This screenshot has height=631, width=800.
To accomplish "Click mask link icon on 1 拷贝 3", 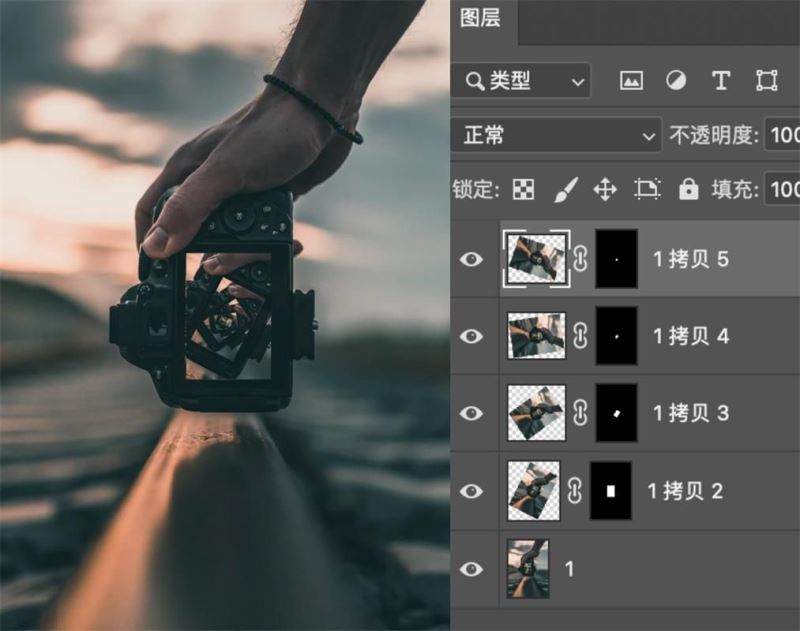I will (x=581, y=413).
